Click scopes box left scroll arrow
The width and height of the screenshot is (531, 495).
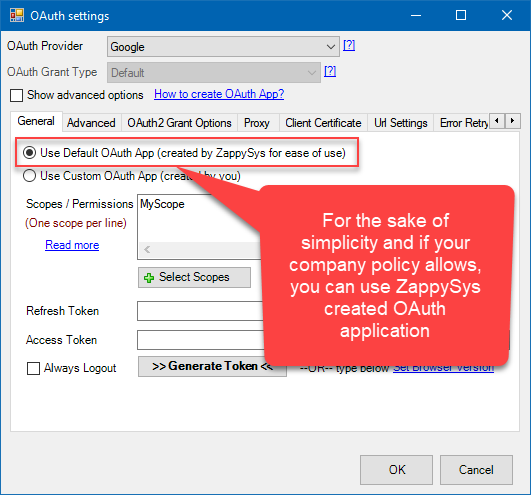pos(147,250)
